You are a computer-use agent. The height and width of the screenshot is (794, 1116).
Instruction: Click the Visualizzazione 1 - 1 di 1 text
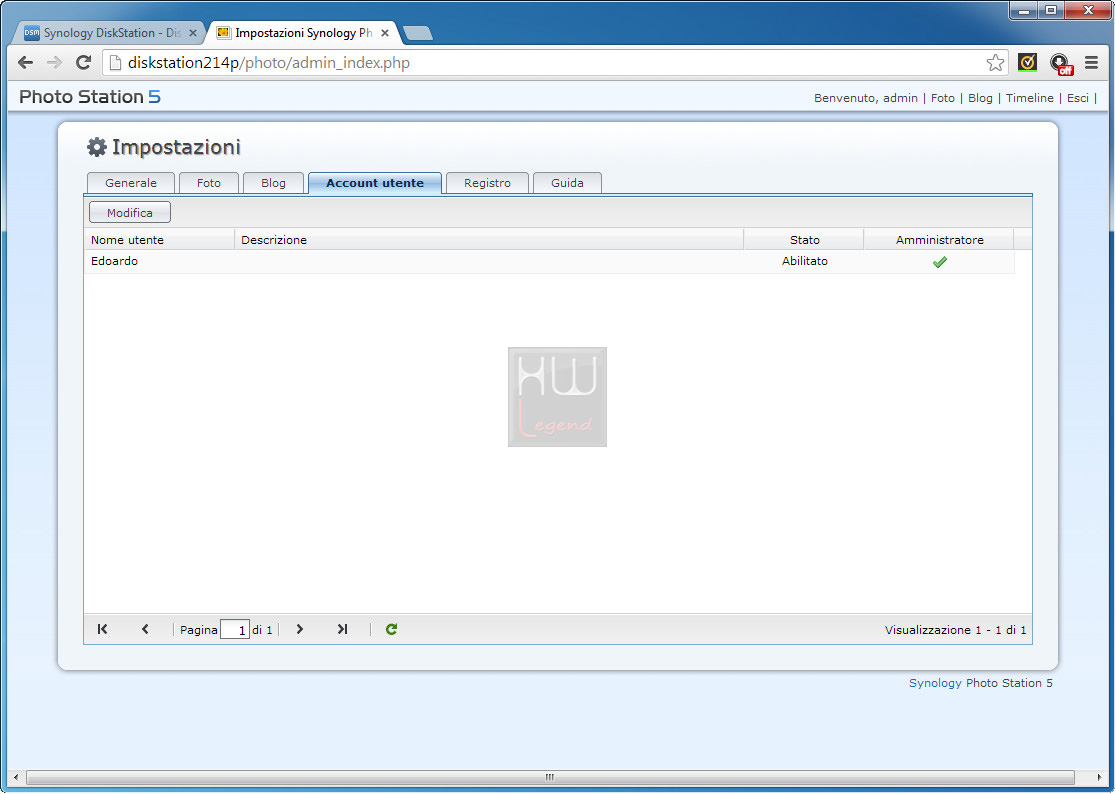click(955, 630)
